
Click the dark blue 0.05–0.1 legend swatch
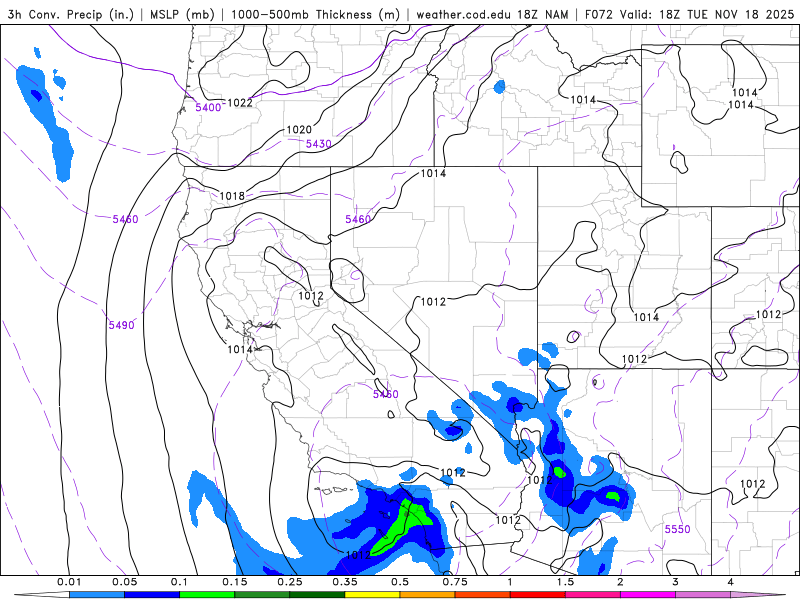[152, 595]
